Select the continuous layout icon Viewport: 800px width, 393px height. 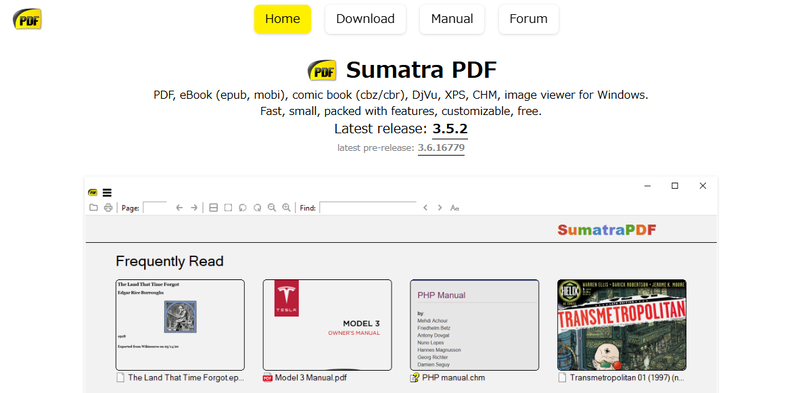coord(214,208)
